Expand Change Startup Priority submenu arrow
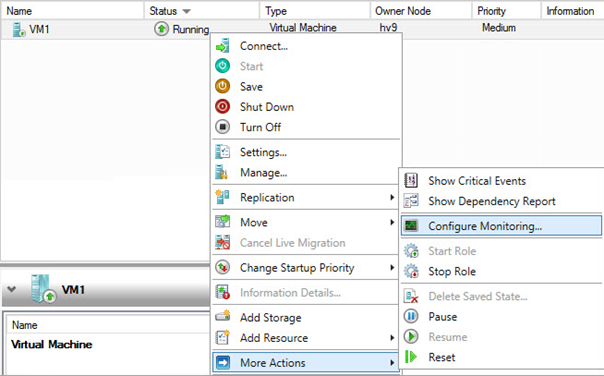Viewport: 604px width, 376px height. click(392, 267)
